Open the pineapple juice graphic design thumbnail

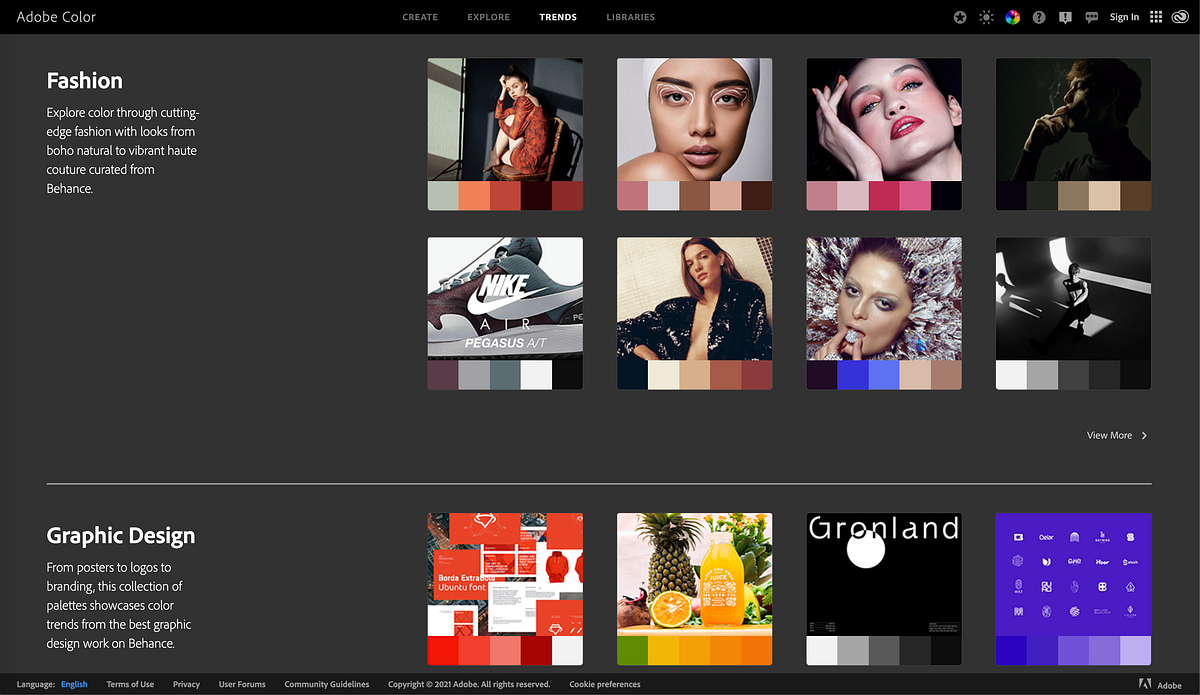694,575
